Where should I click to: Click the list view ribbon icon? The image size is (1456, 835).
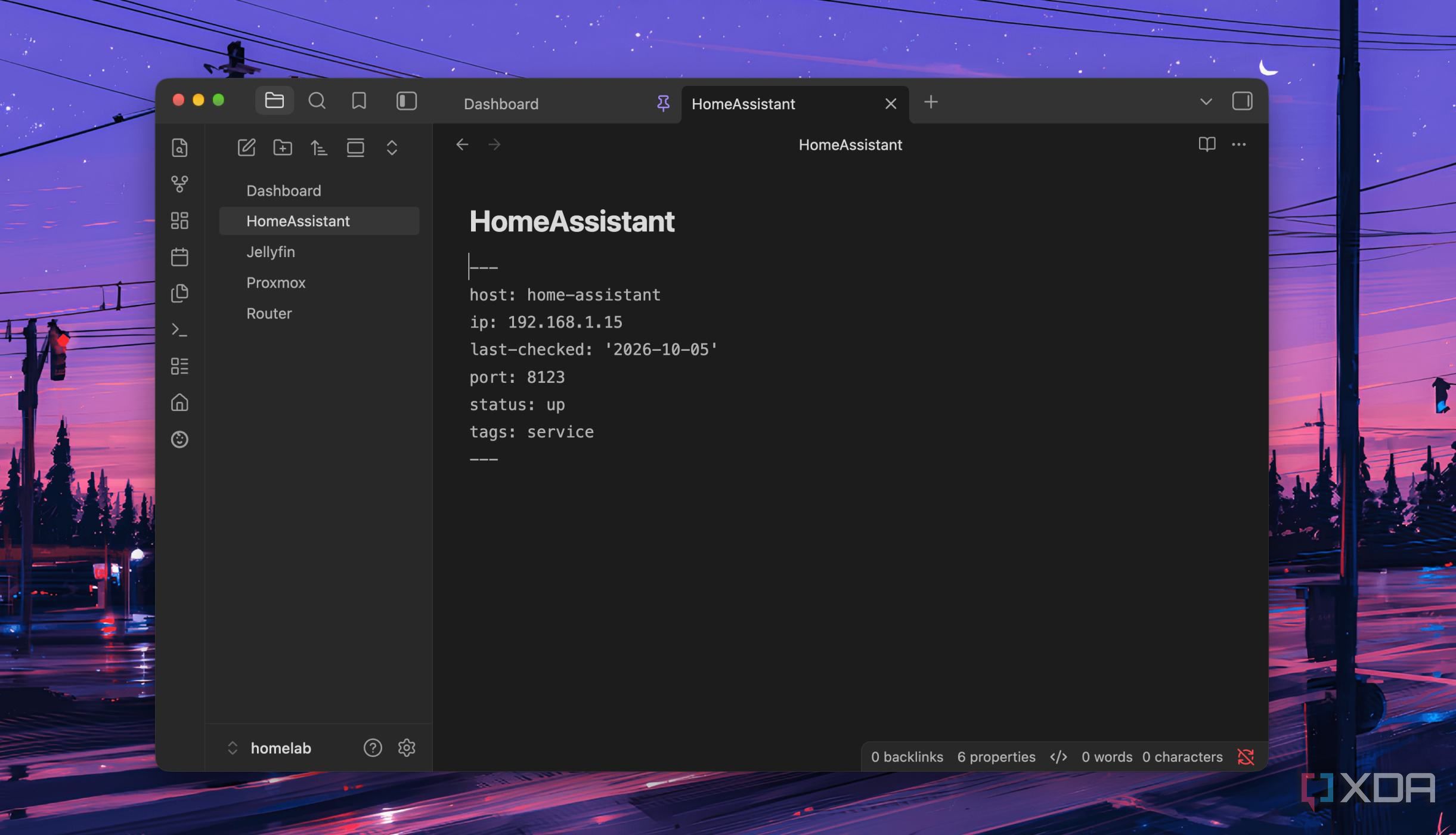[x=179, y=366]
